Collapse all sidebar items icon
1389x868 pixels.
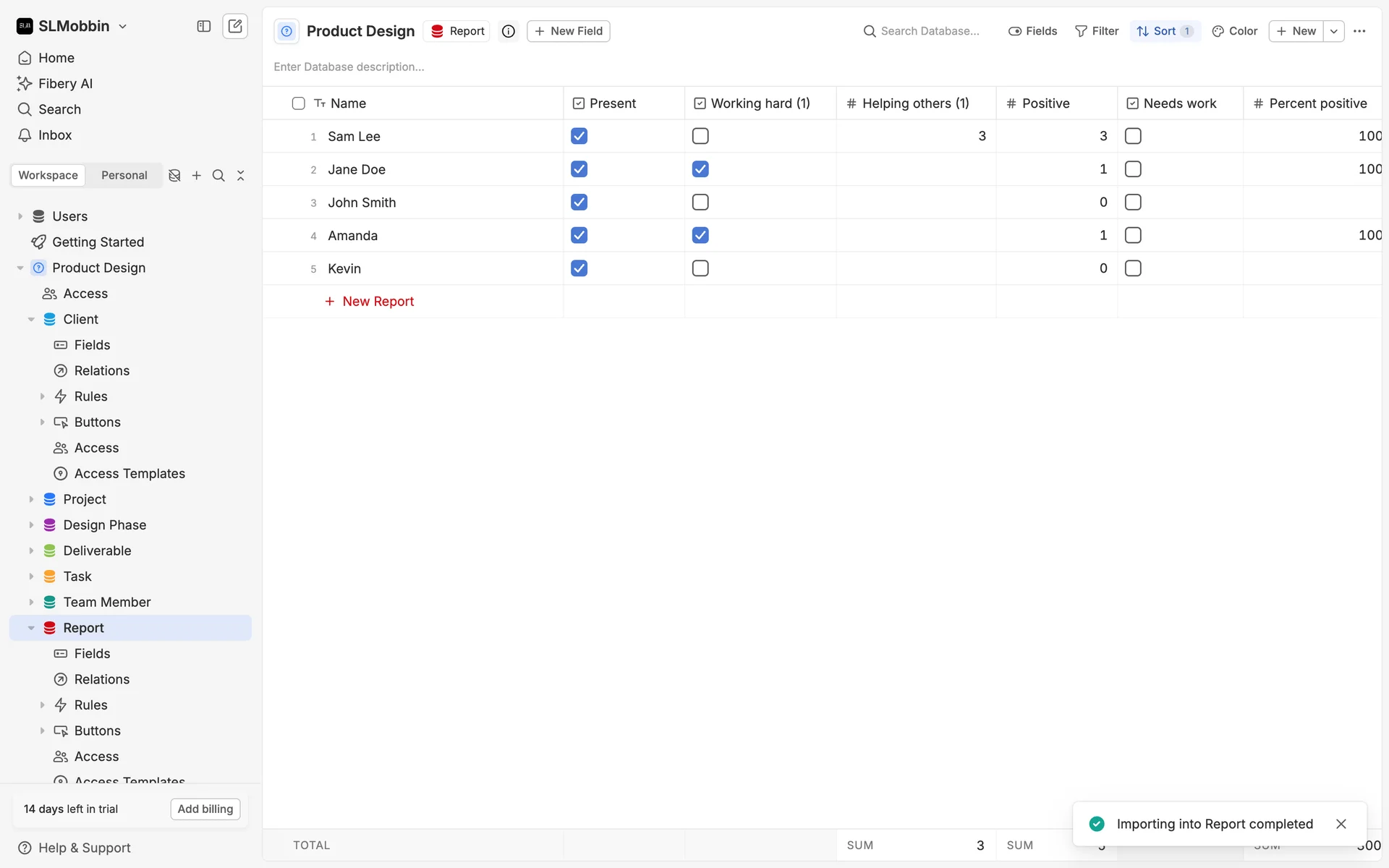point(241,175)
